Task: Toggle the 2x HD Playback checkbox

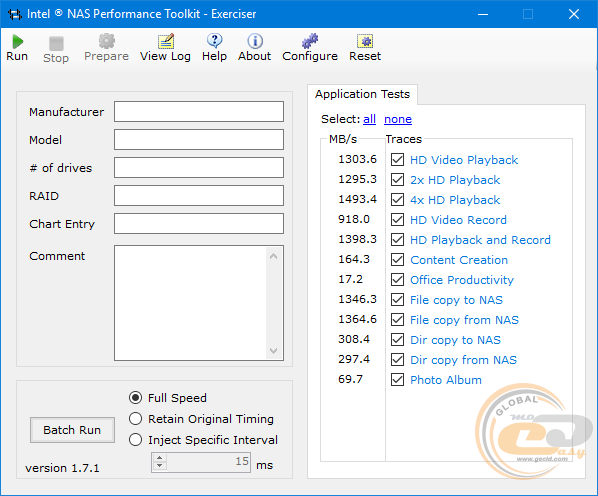Action: (x=397, y=180)
